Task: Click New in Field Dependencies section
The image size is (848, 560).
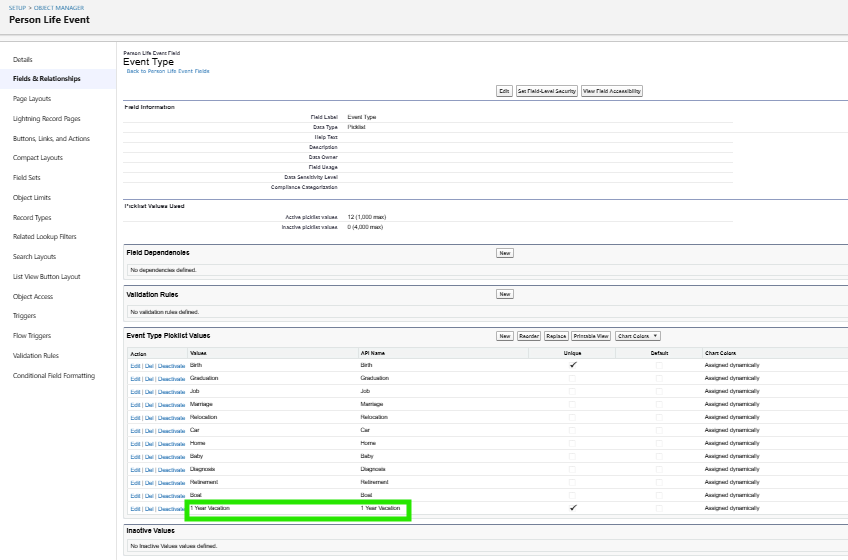Action: point(505,253)
